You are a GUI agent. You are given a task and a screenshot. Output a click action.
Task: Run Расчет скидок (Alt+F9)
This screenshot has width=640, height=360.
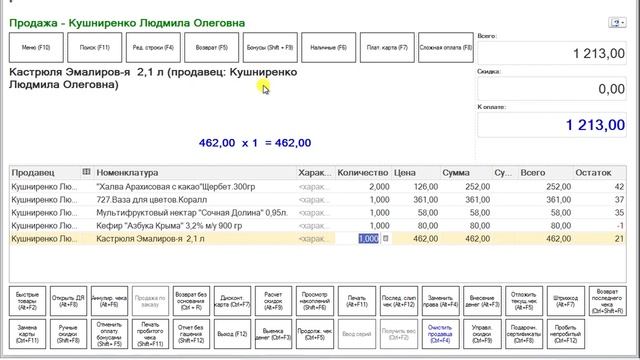point(273,301)
